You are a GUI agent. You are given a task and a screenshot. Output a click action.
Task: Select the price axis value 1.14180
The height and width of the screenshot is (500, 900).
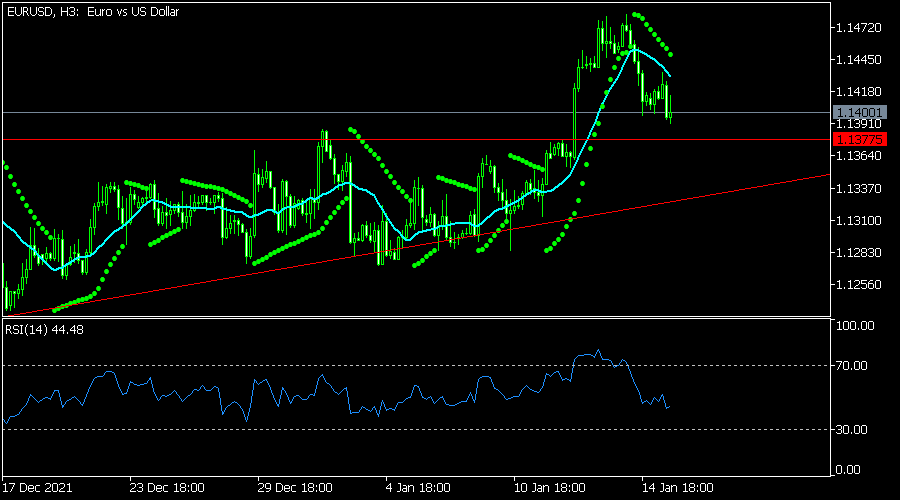coord(859,91)
